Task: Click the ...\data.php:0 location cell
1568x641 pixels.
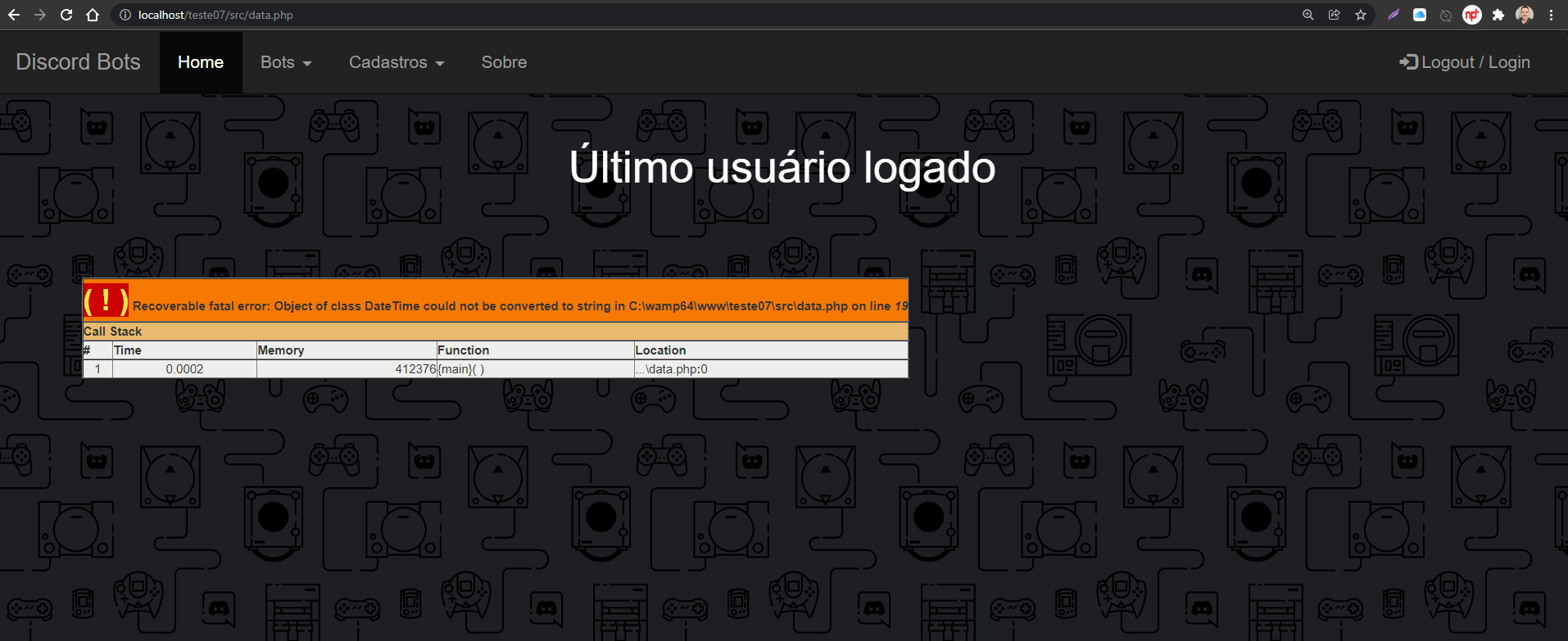Action: tap(771, 369)
